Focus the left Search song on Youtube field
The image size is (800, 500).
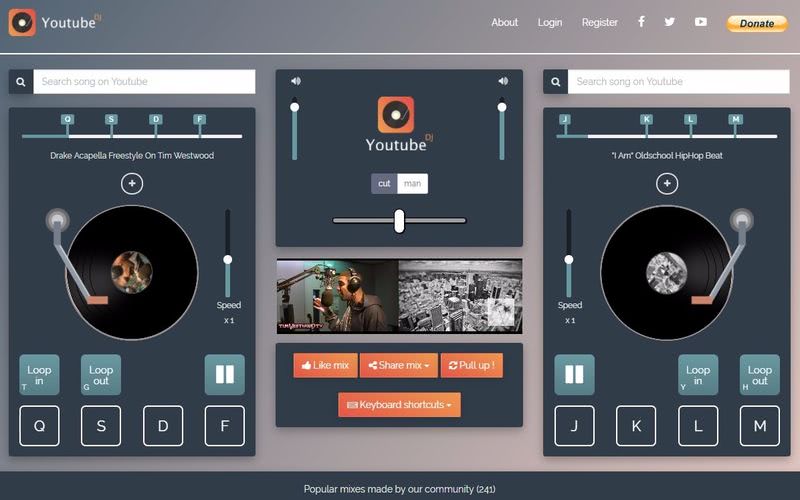[x=144, y=82]
